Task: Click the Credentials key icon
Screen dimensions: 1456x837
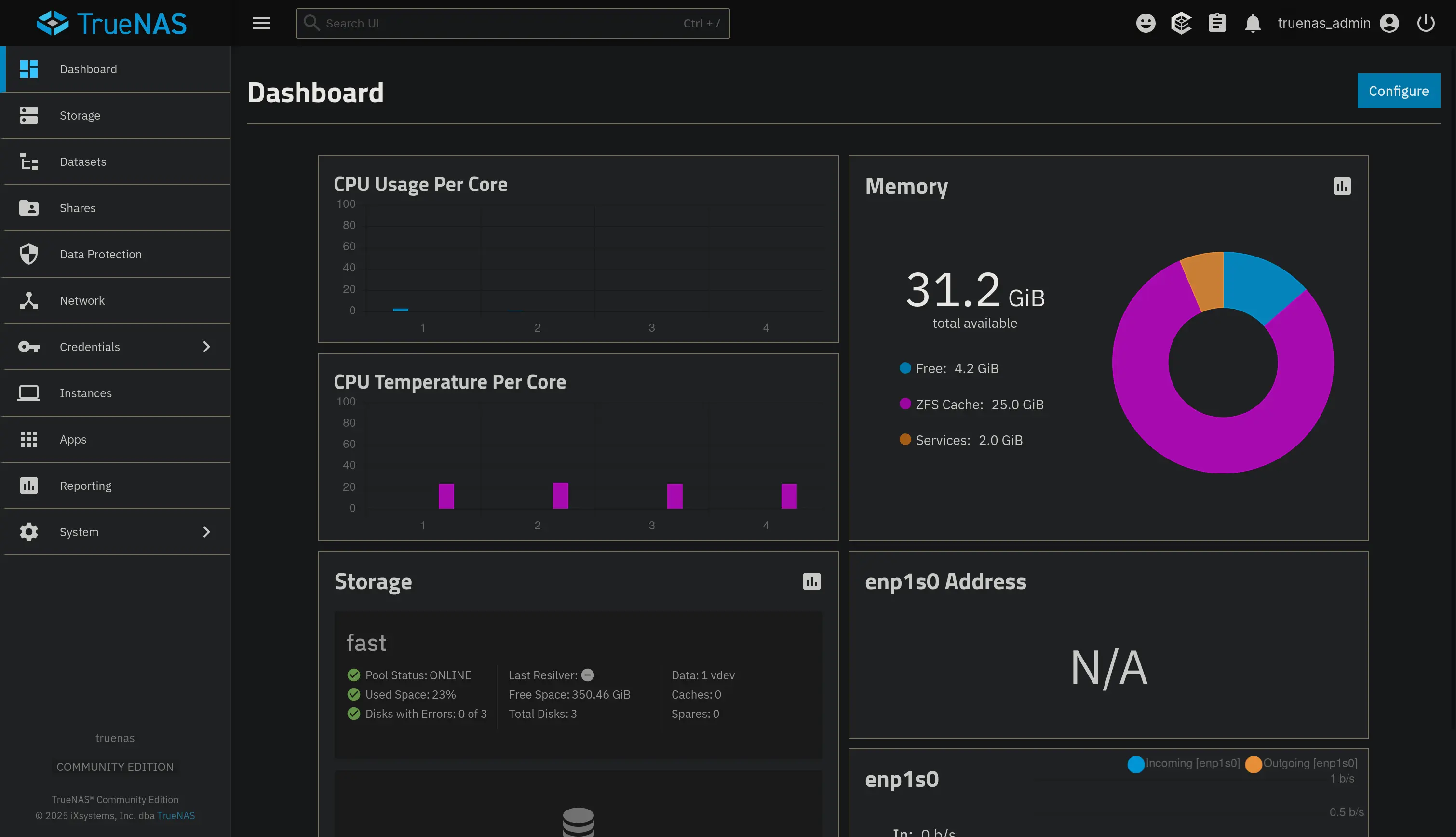Action: coord(29,347)
